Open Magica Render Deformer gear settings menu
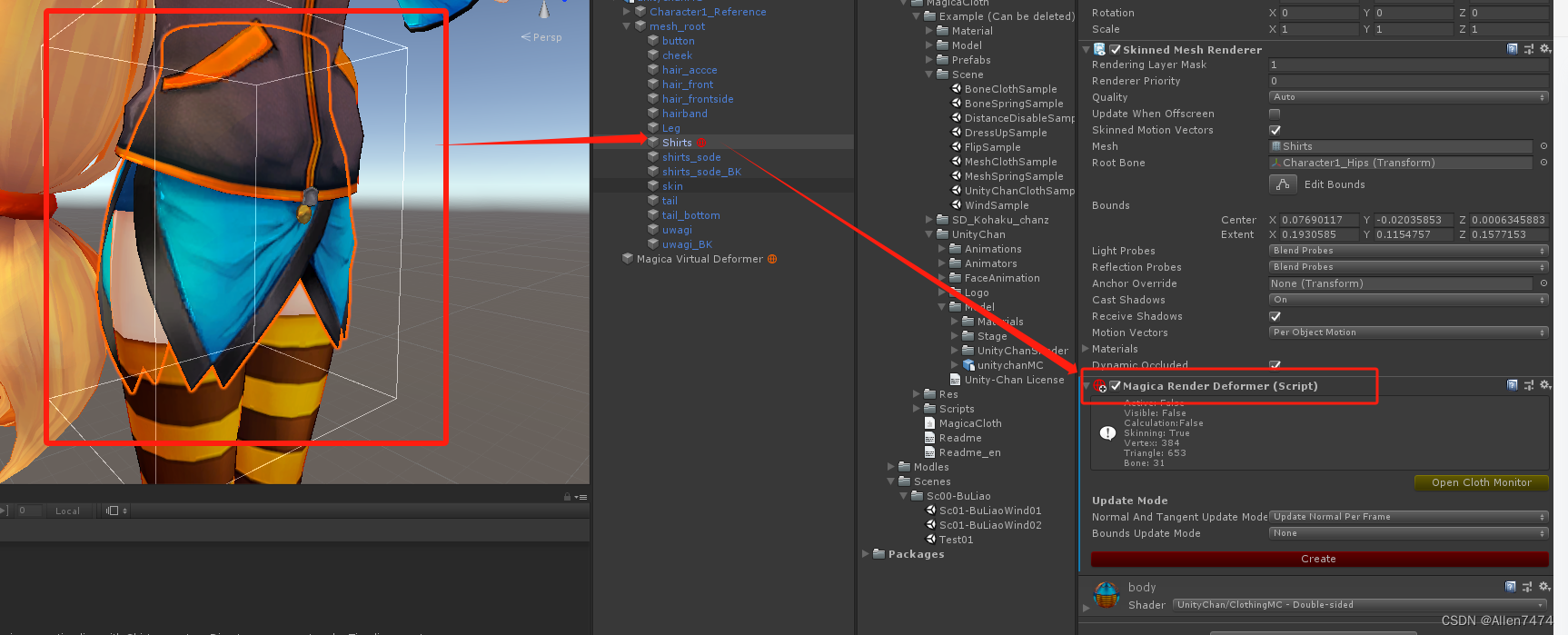The height and width of the screenshot is (635, 1568). coord(1544,385)
